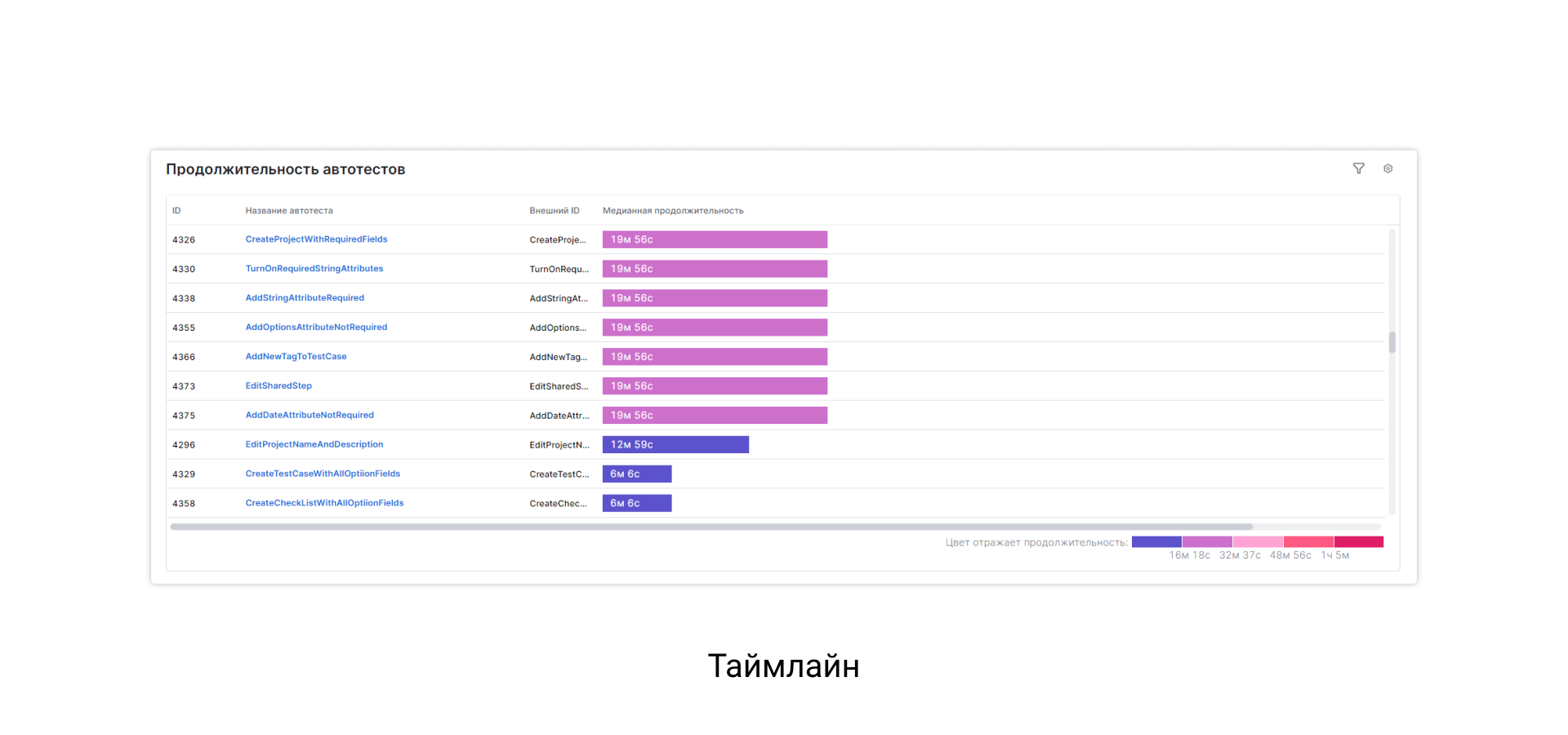Click the horizontal scrollbar thumb
1568x735 pixels.
click(x=711, y=527)
